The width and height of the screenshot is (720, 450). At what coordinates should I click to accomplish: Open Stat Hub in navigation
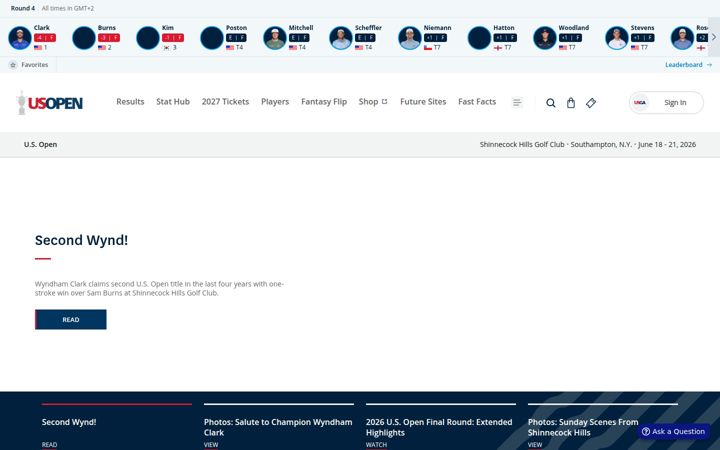click(173, 101)
